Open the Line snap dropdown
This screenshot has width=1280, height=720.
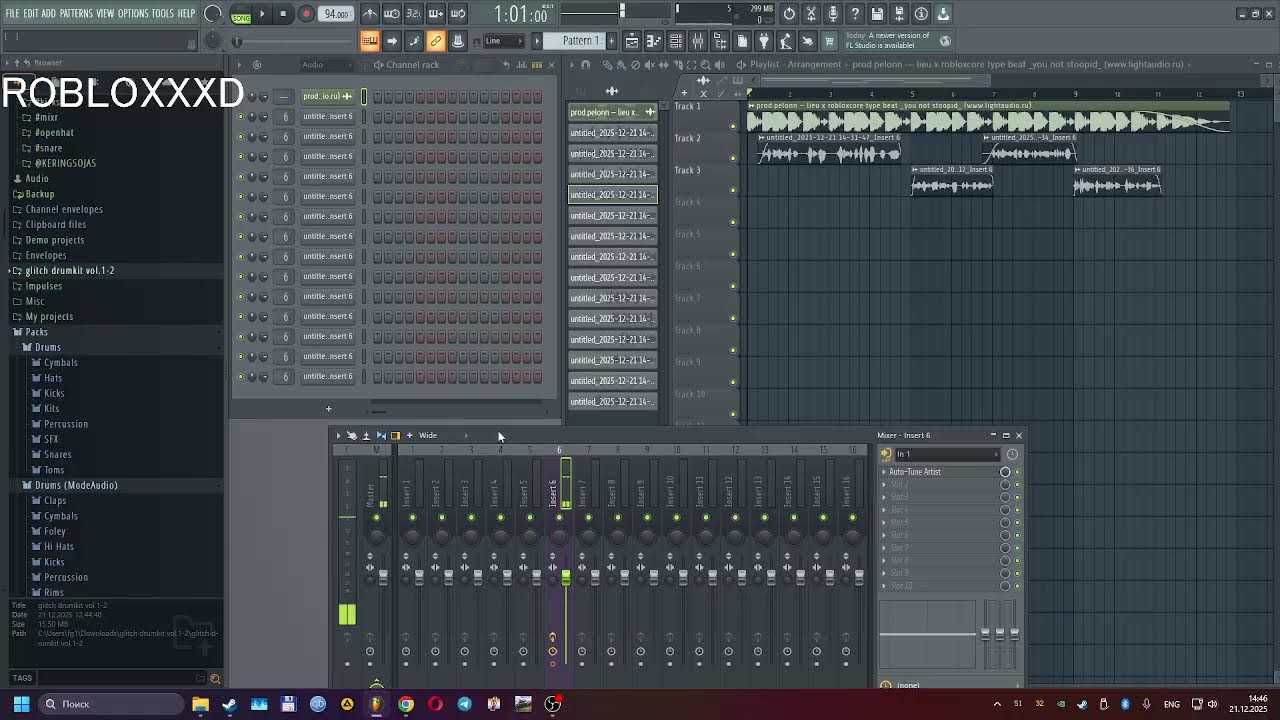504,41
